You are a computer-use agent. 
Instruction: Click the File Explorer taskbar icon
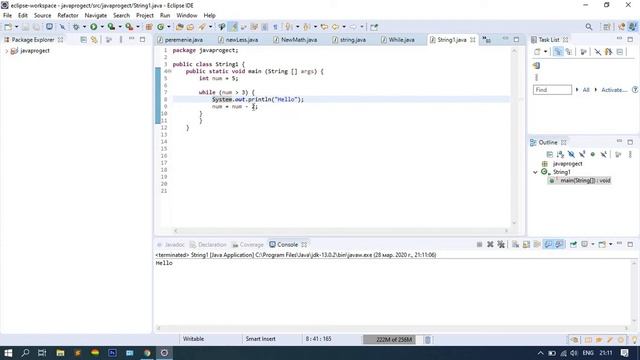click(60, 353)
